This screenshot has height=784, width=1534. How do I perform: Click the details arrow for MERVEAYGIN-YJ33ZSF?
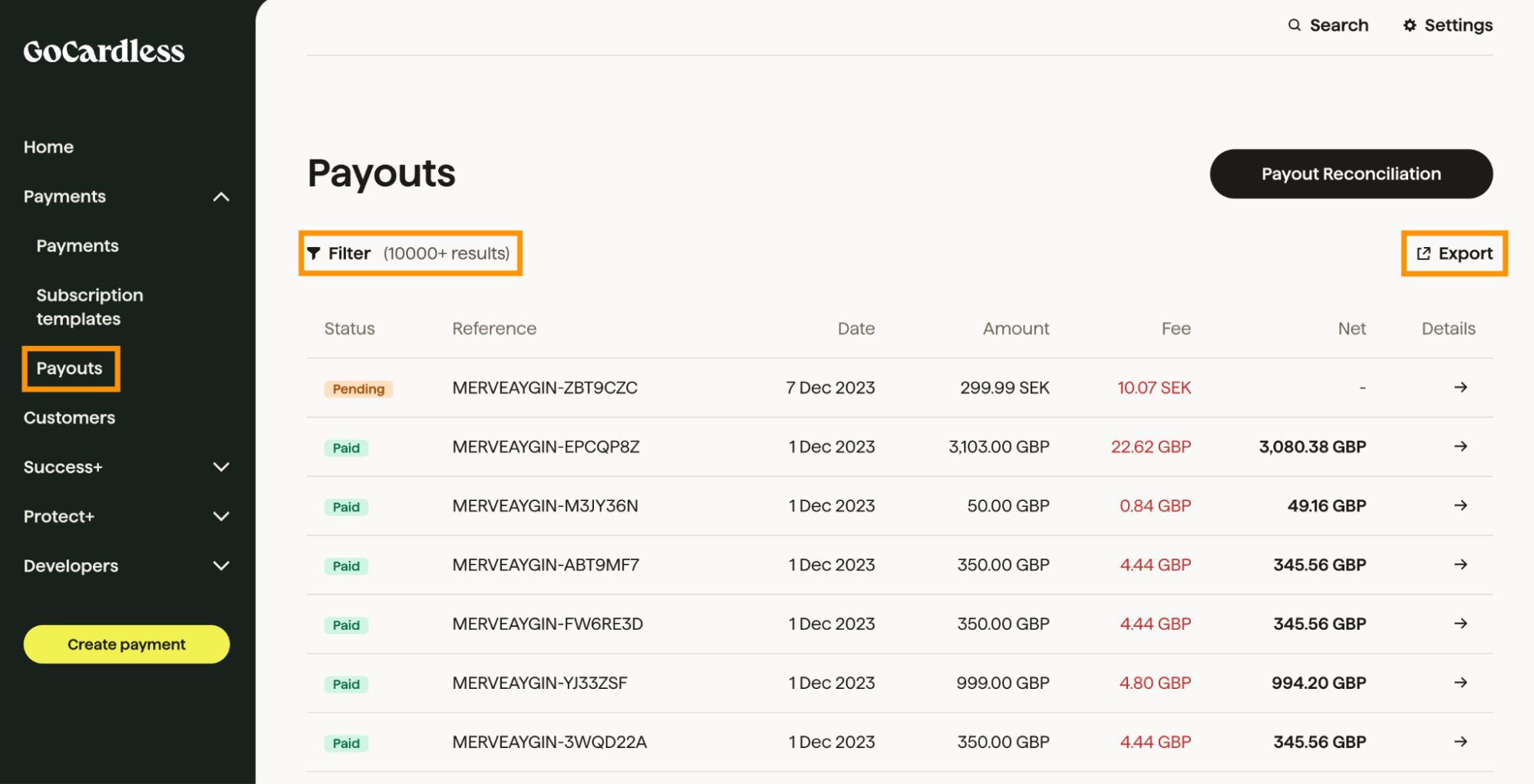tap(1461, 683)
